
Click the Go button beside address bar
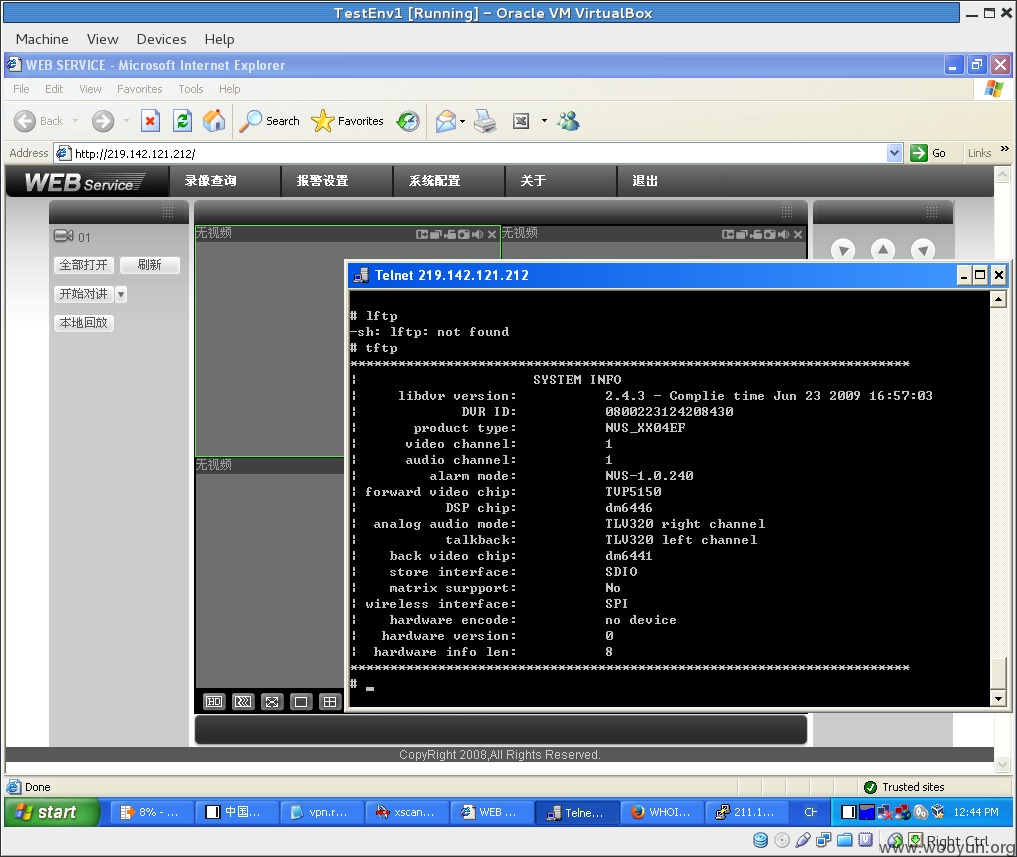(929, 153)
